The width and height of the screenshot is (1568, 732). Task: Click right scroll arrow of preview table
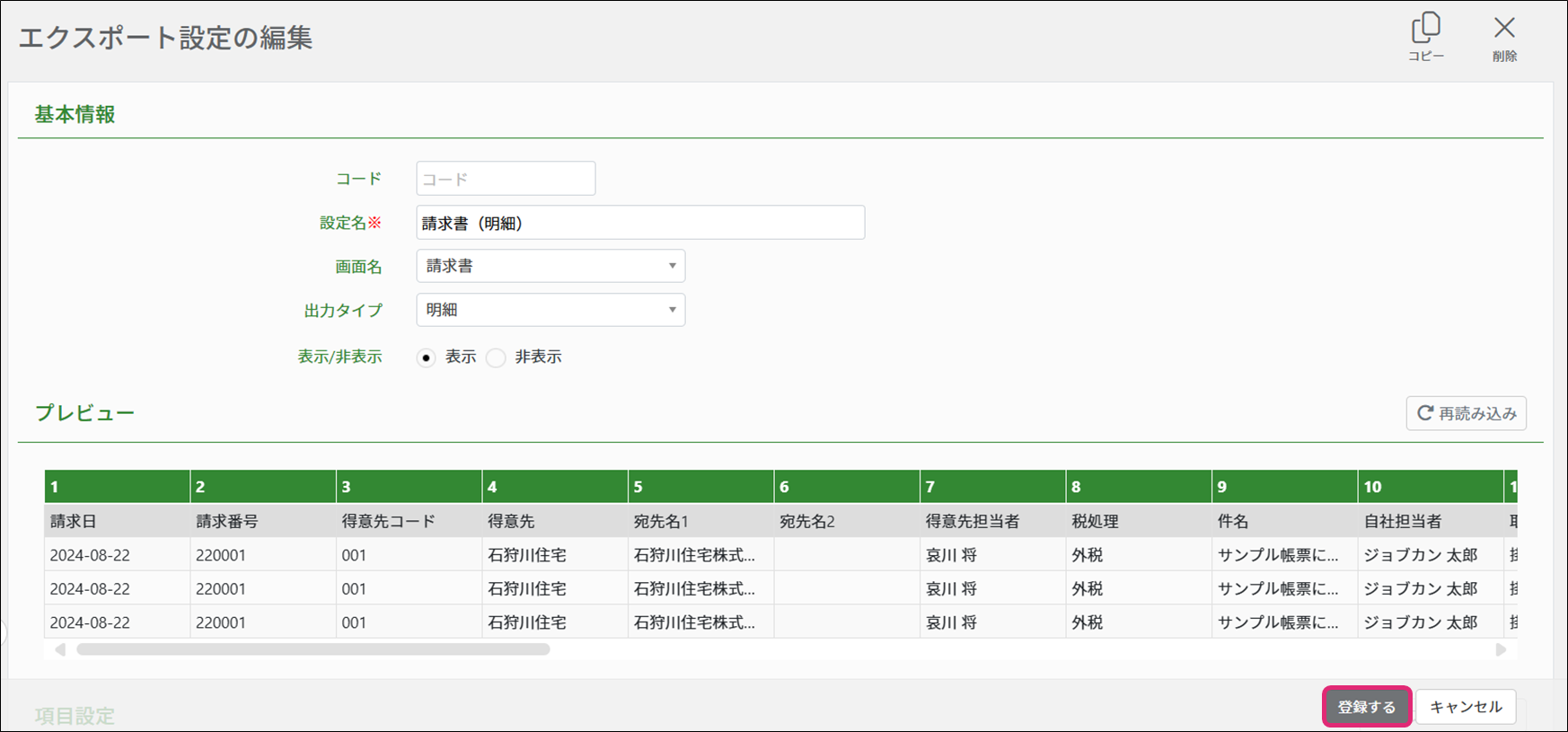coord(1501,649)
